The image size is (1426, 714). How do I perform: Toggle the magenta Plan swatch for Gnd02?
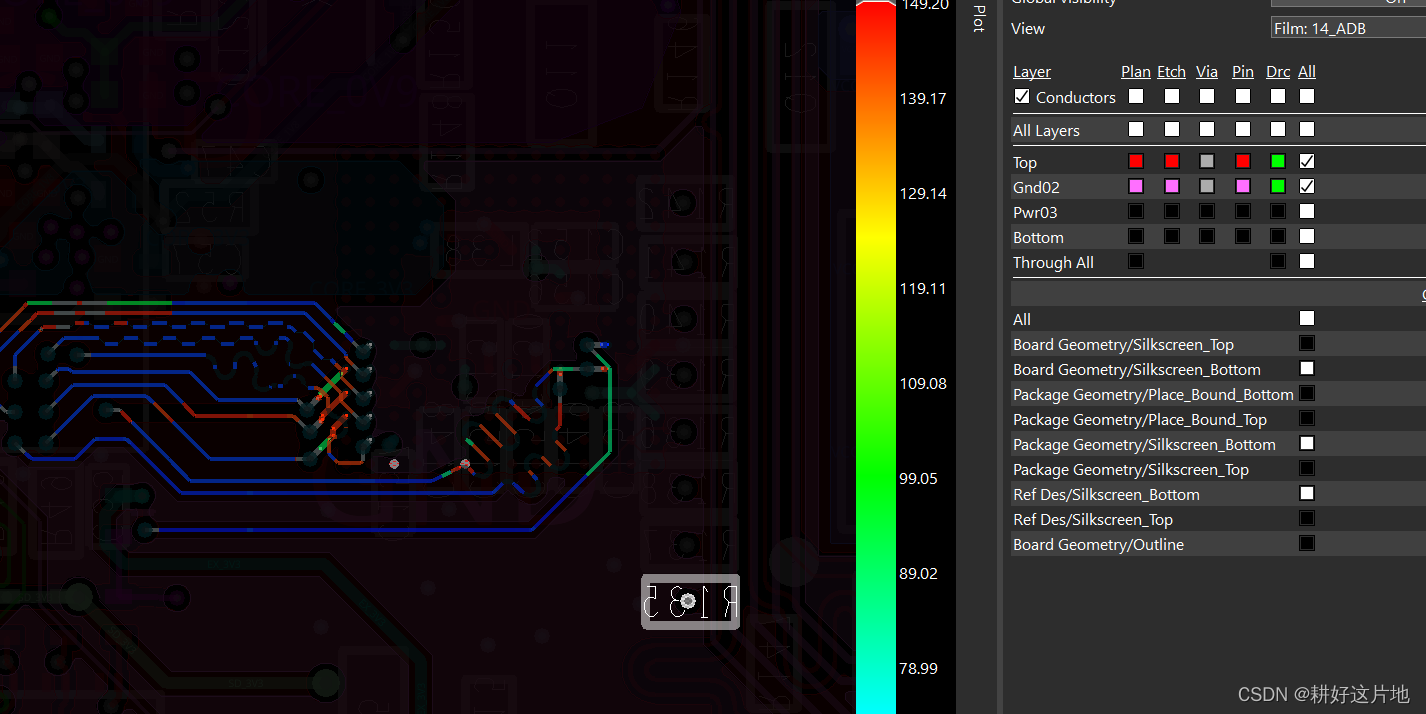(x=1136, y=185)
